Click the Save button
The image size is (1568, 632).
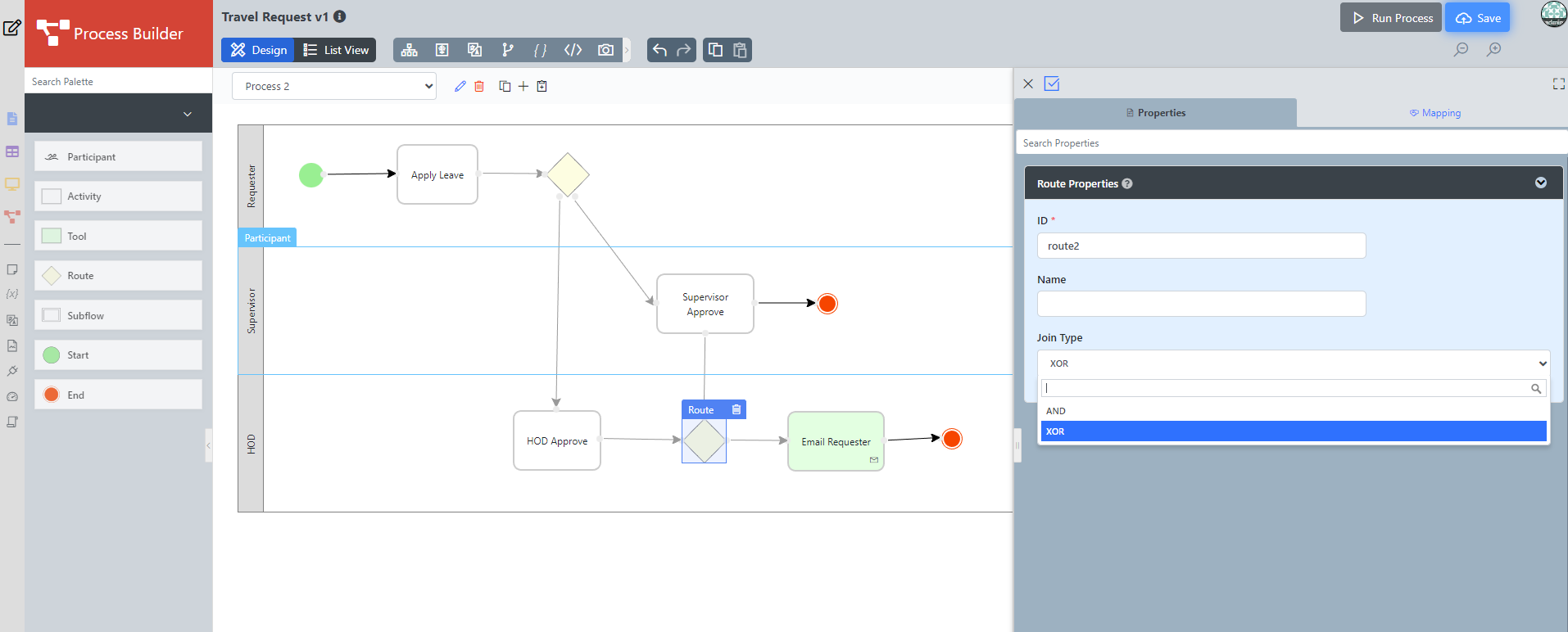(x=1477, y=18)
